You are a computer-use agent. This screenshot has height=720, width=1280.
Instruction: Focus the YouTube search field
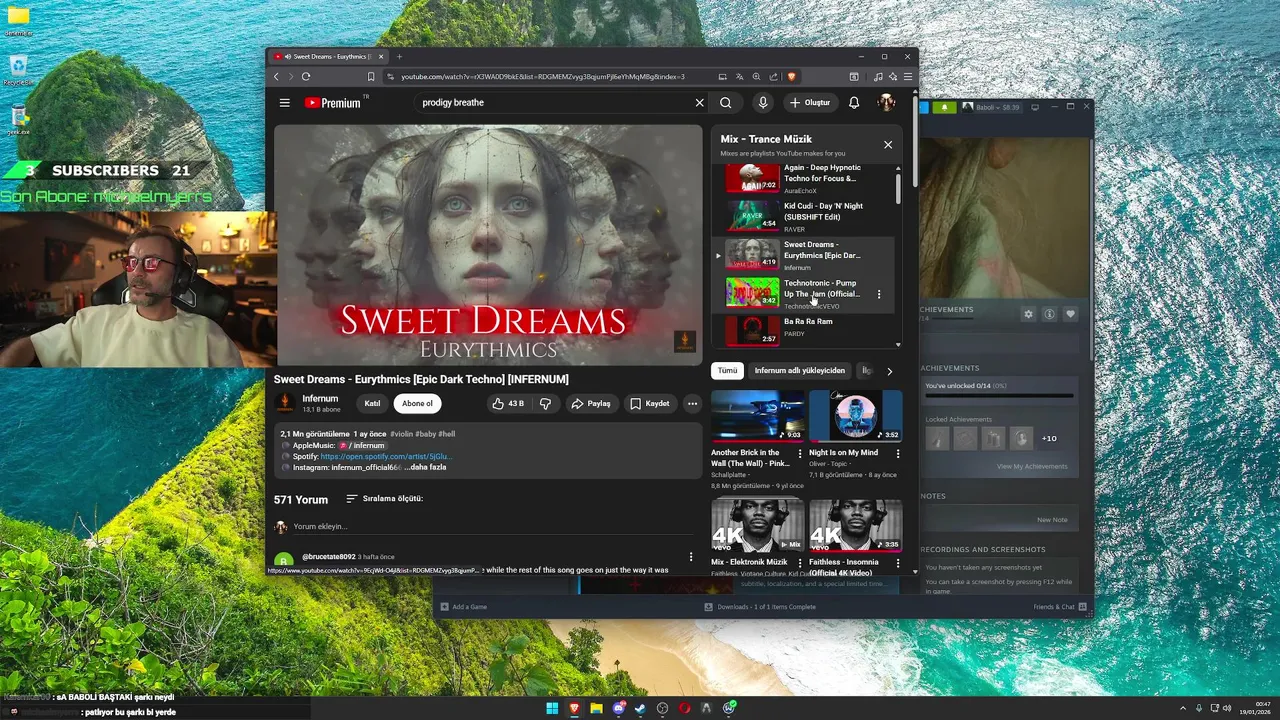coord(555,102)
